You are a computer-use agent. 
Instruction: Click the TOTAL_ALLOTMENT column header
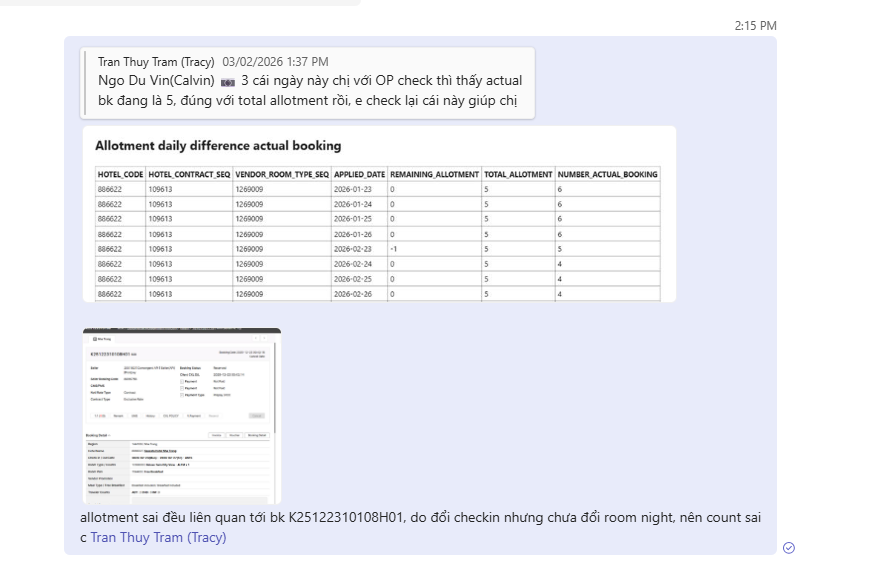(x=518, y=174)
